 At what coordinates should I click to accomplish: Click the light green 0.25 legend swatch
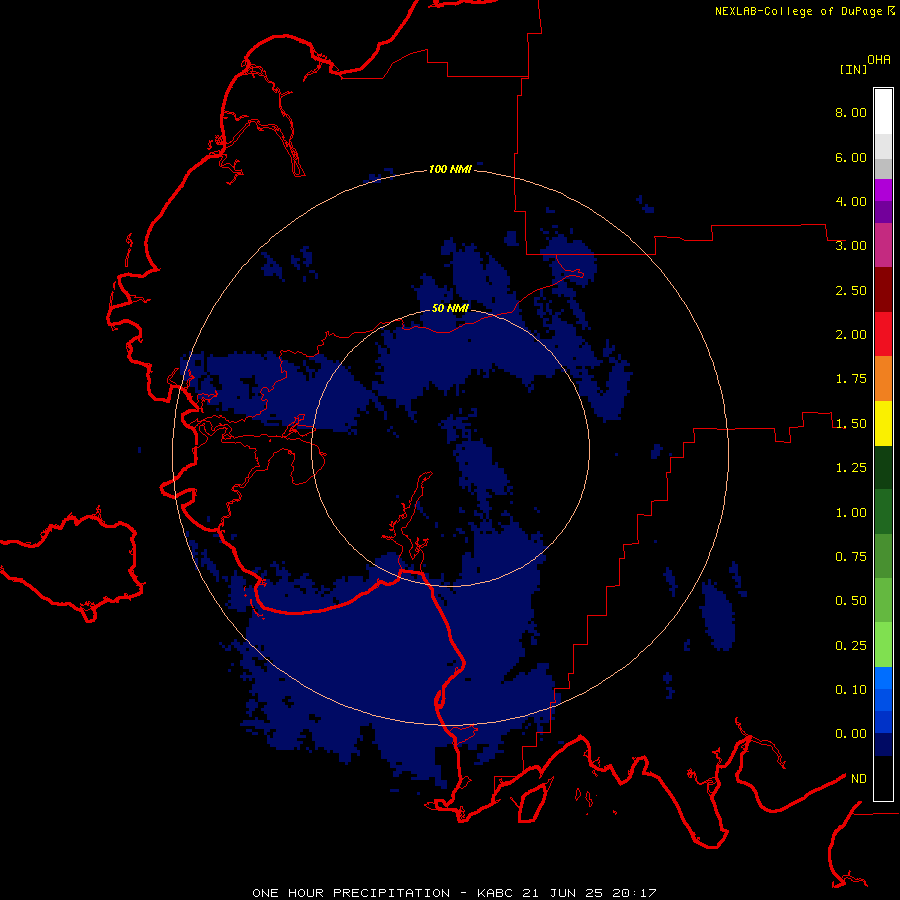click(883, 645)
